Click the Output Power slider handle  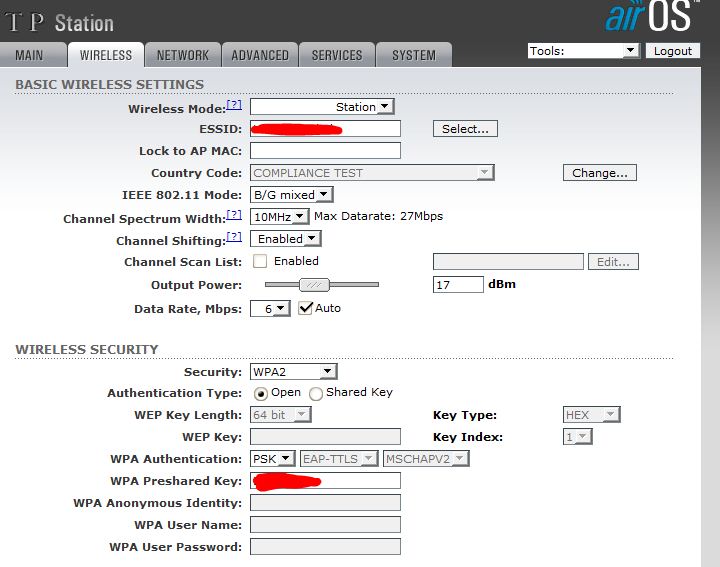(315, 285)
